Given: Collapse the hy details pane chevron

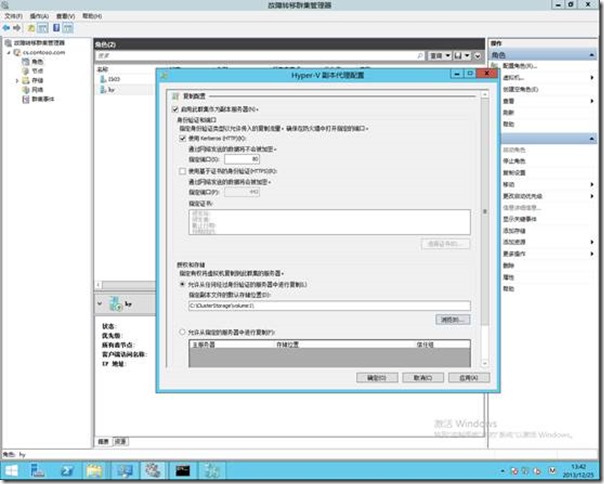Looking at the screenshot, I should 100,304.
